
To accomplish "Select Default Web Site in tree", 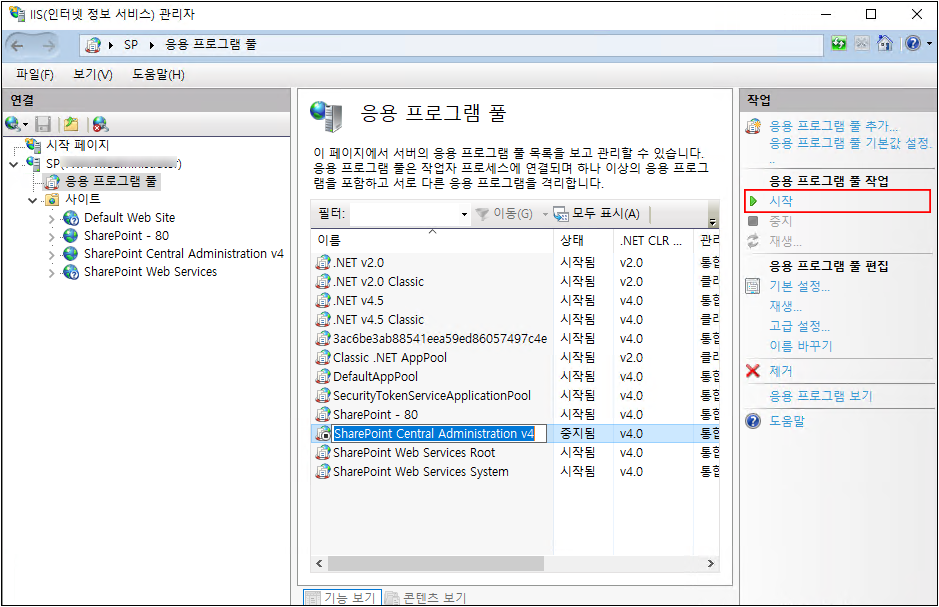I will coord(129,217).
